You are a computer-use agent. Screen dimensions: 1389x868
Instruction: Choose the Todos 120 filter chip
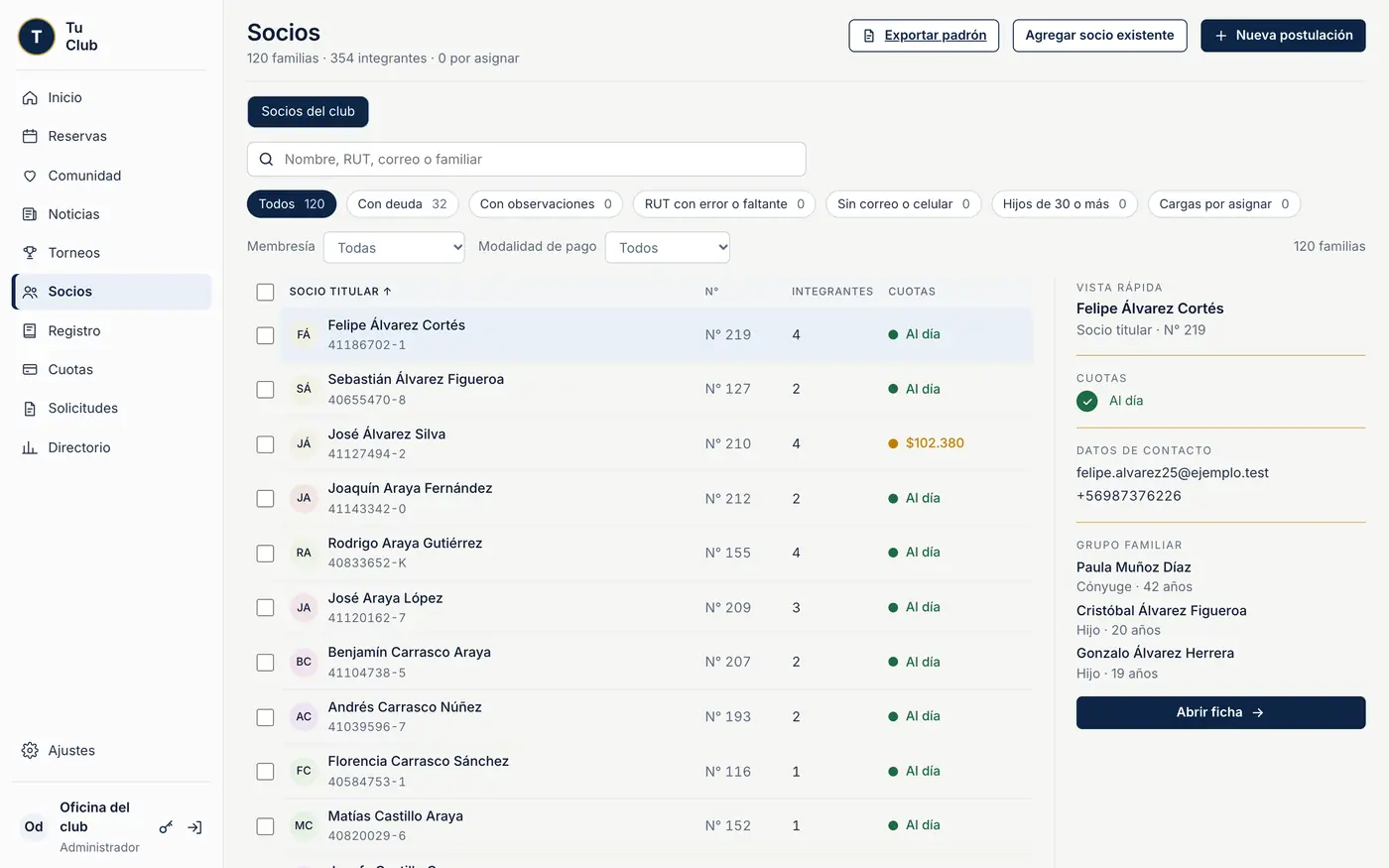292,203
